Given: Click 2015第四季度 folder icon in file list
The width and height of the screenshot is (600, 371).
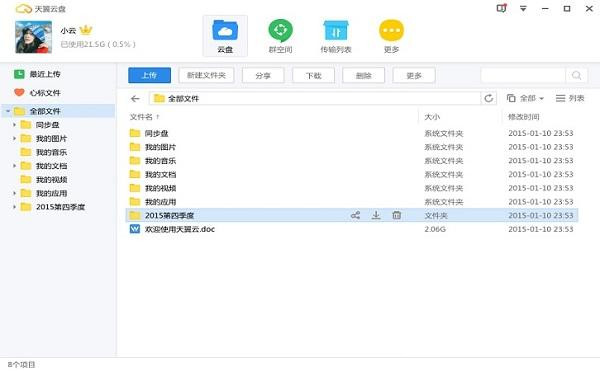Looking at the screenshot, I should [135, 215].
